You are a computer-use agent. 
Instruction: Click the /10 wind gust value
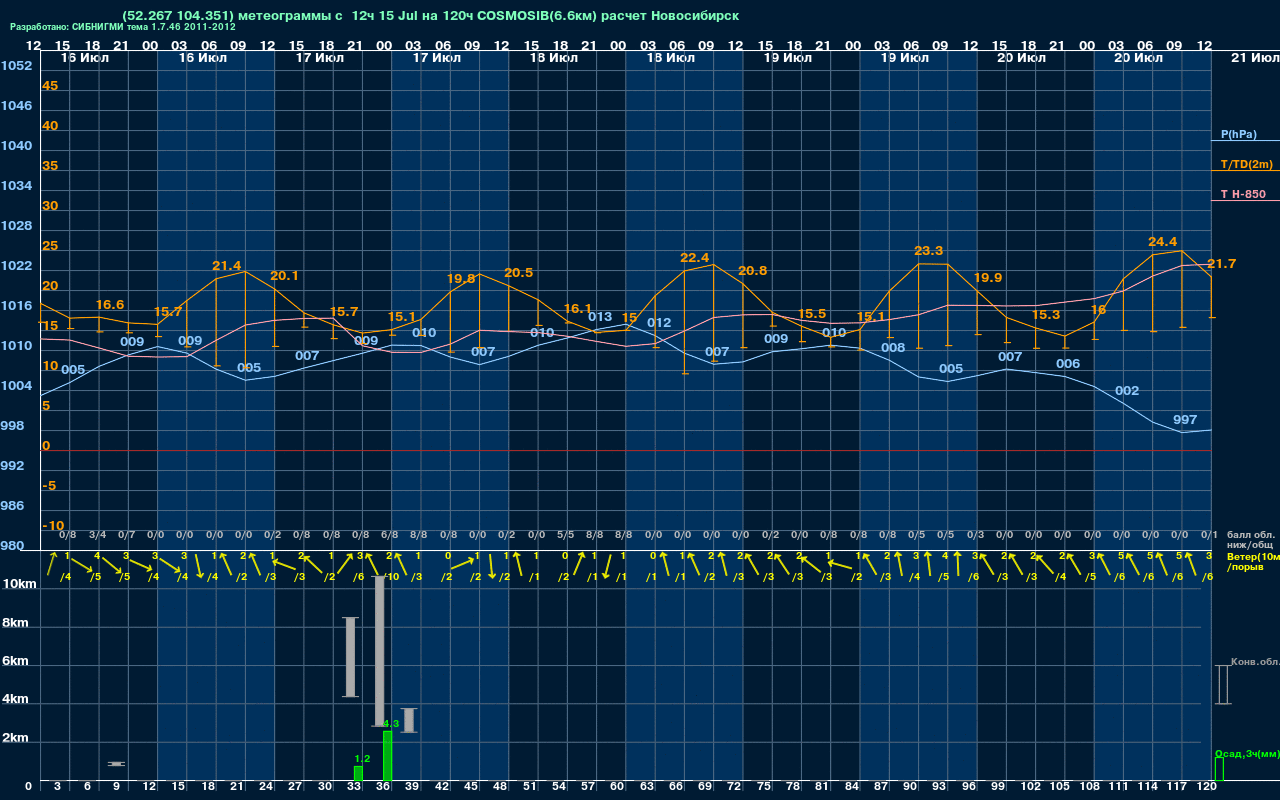[x=391, y=577]
